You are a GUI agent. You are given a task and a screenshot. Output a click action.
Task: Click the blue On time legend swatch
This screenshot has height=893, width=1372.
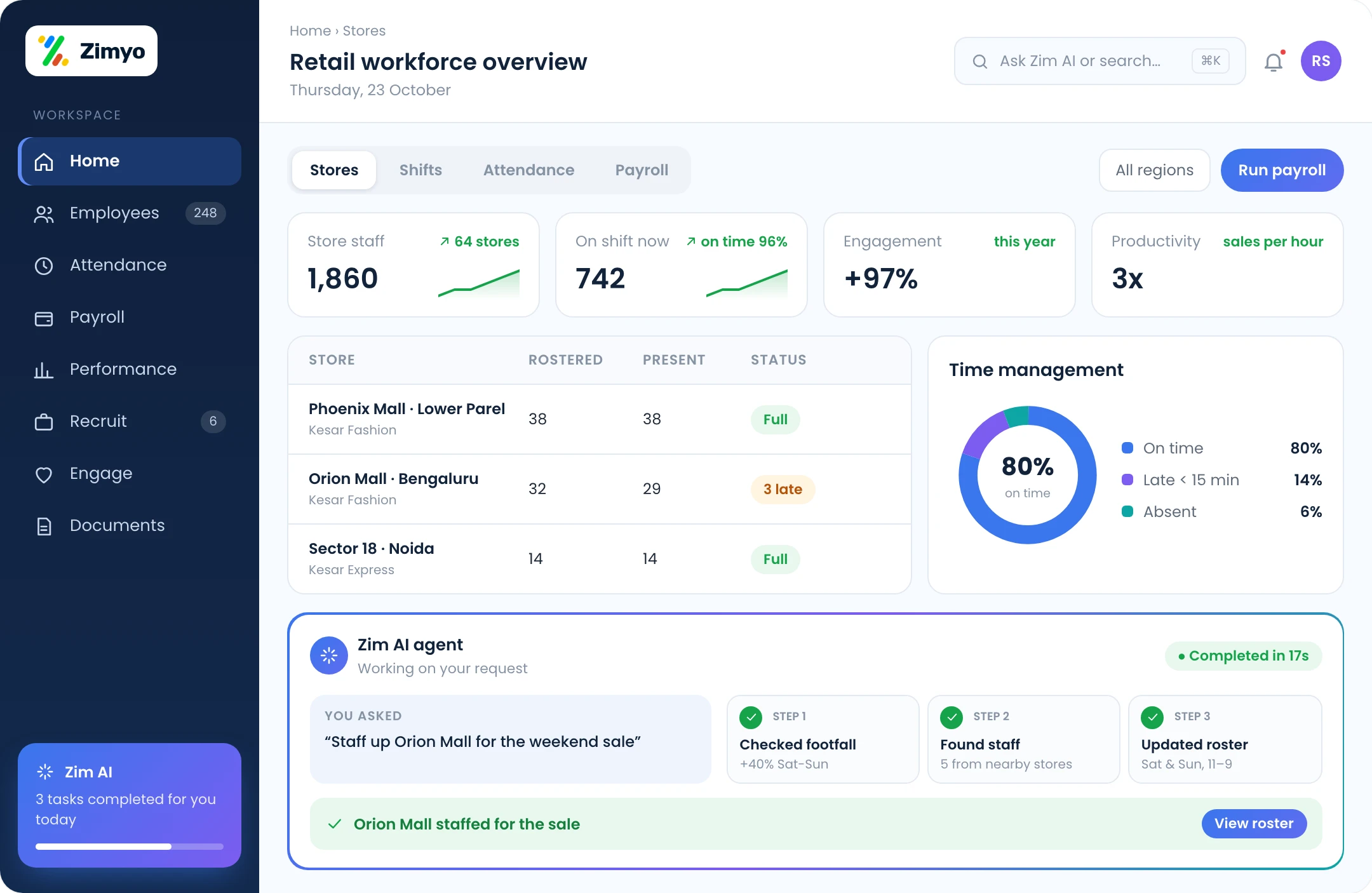[x=1127, y=448]
